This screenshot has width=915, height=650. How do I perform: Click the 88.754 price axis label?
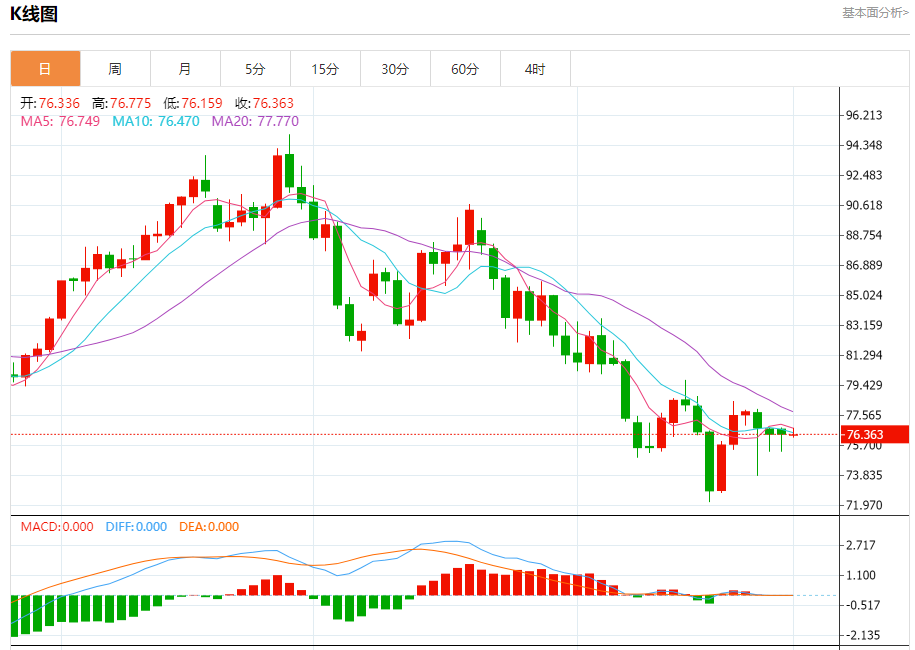click(x=864, y=235)
